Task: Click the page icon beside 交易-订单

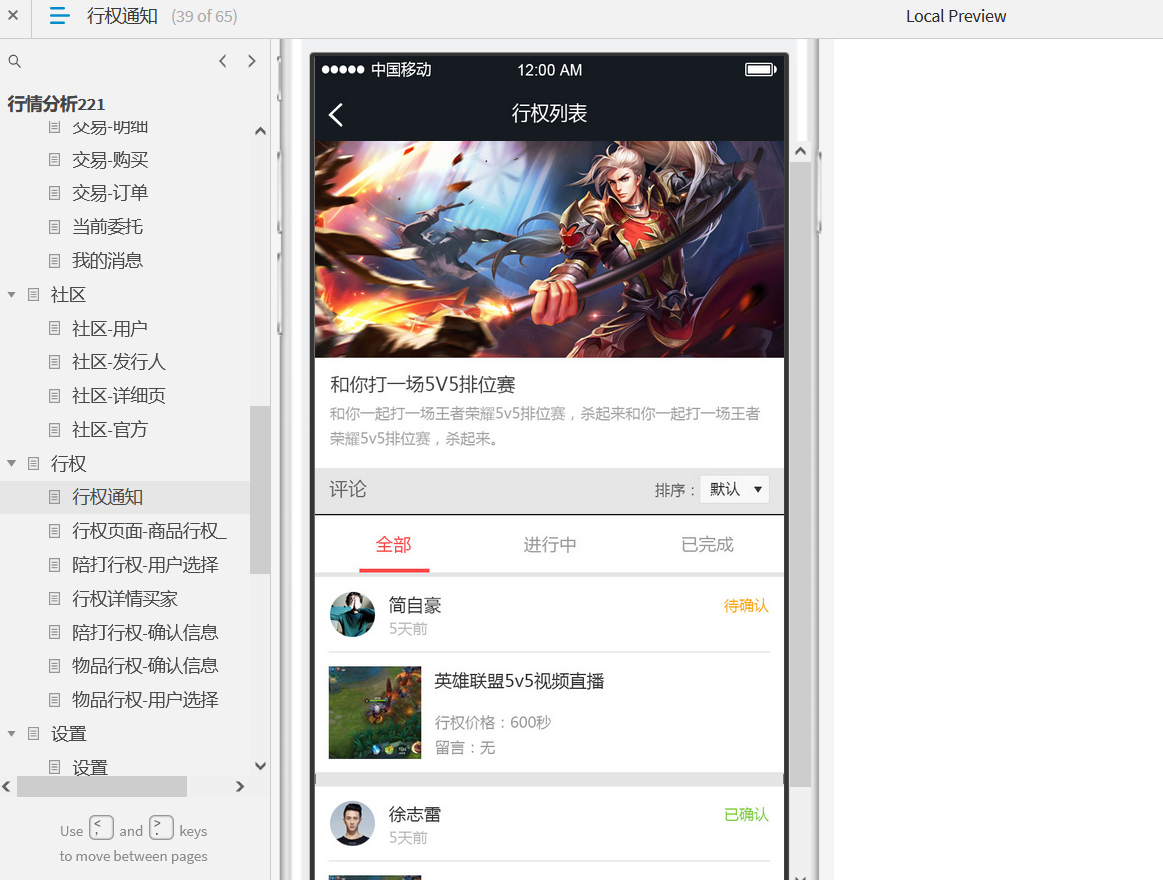Action: click(x=54, y=193)
